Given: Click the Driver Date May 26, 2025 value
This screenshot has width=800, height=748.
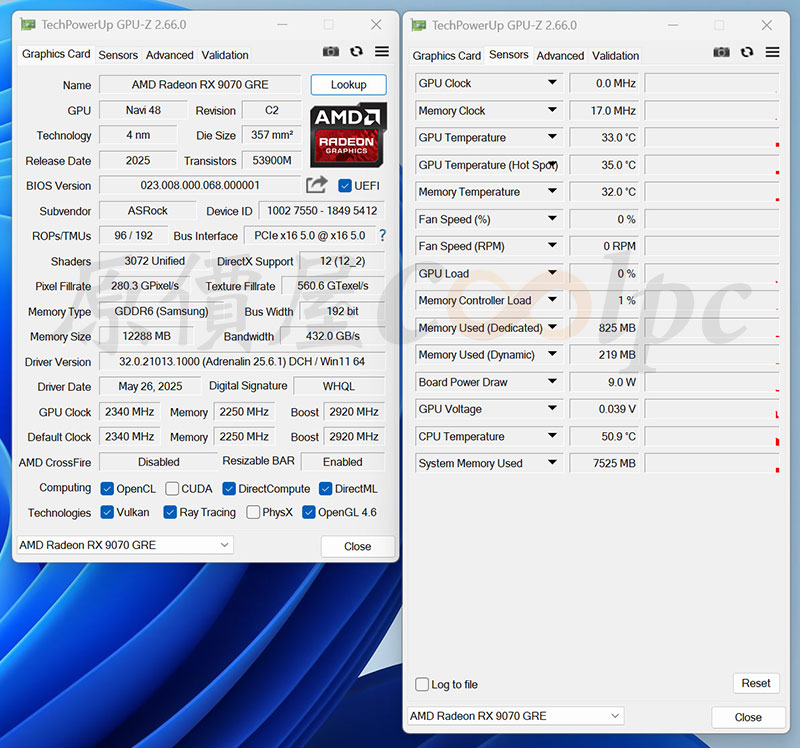Looking at the screenshot, I should (150, 386).
